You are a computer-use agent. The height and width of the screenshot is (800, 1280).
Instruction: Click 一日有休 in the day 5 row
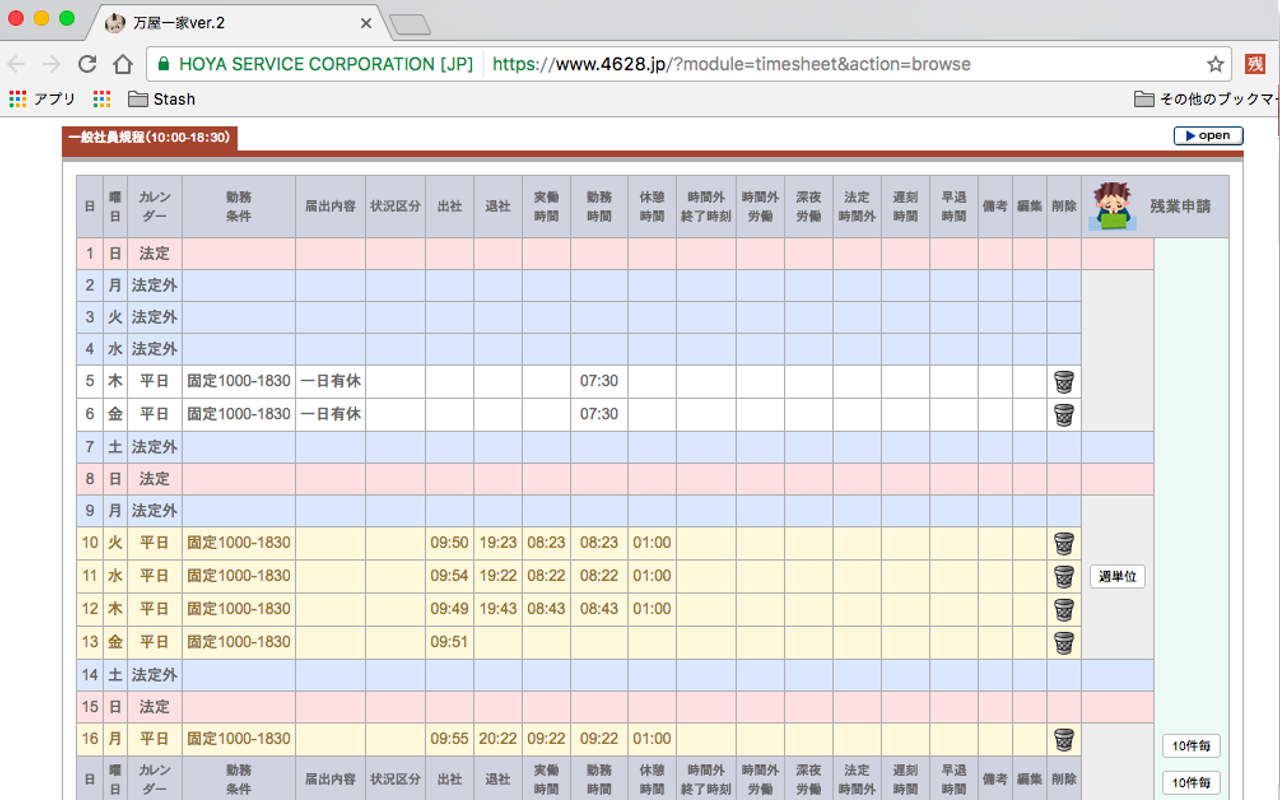[x=331, y=381]
